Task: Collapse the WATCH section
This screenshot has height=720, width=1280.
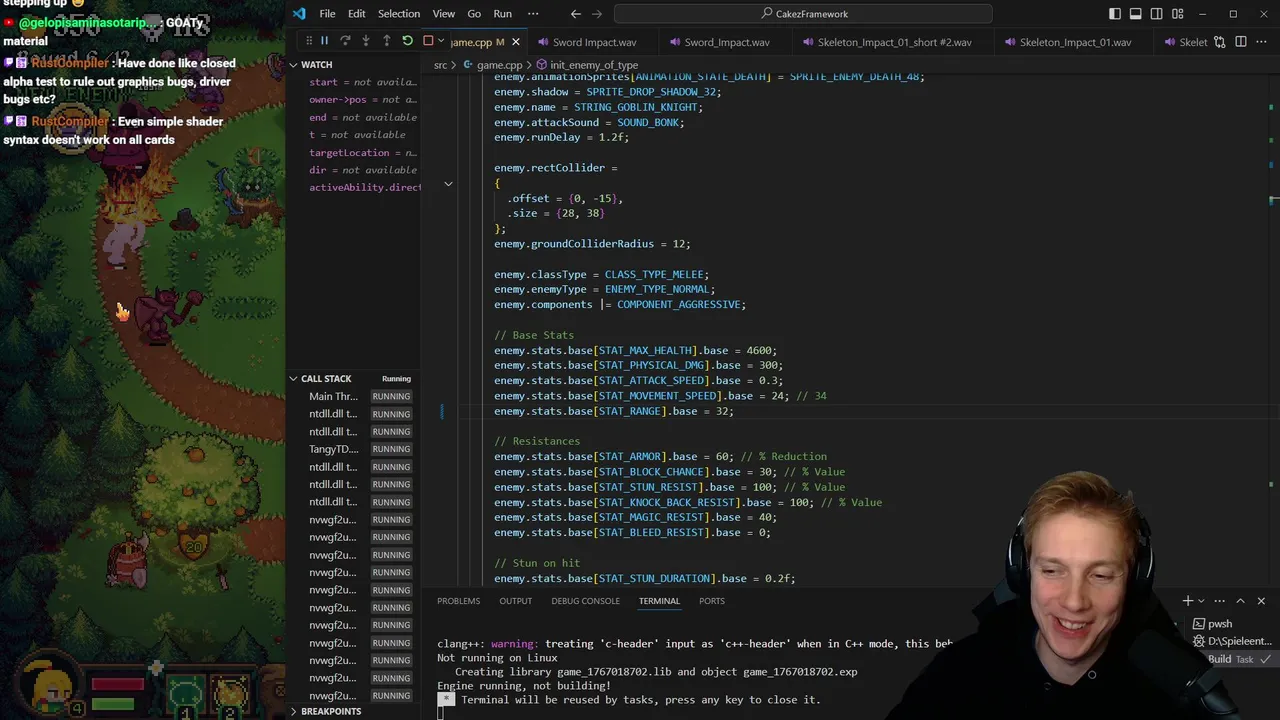Action: coord(293,65)
